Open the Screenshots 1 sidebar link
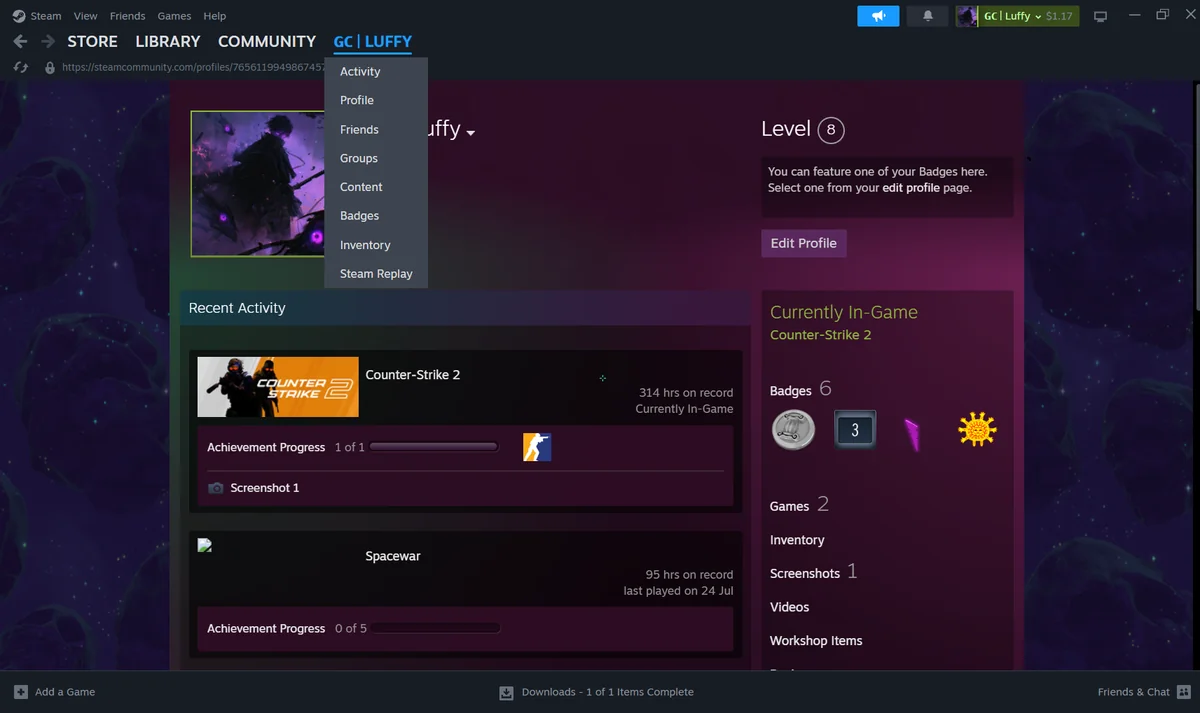Image resolution: width=1200 pixels, height=713 pixels. [x=814, y=573]
